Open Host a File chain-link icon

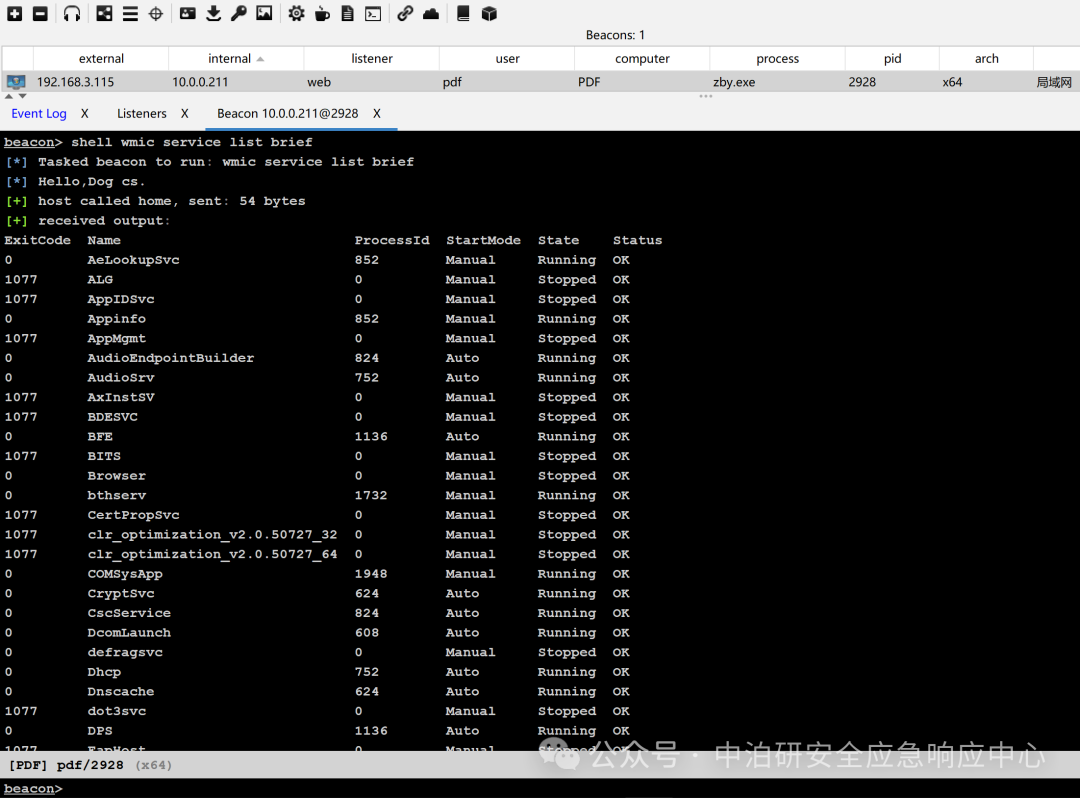tap(405, 14)
